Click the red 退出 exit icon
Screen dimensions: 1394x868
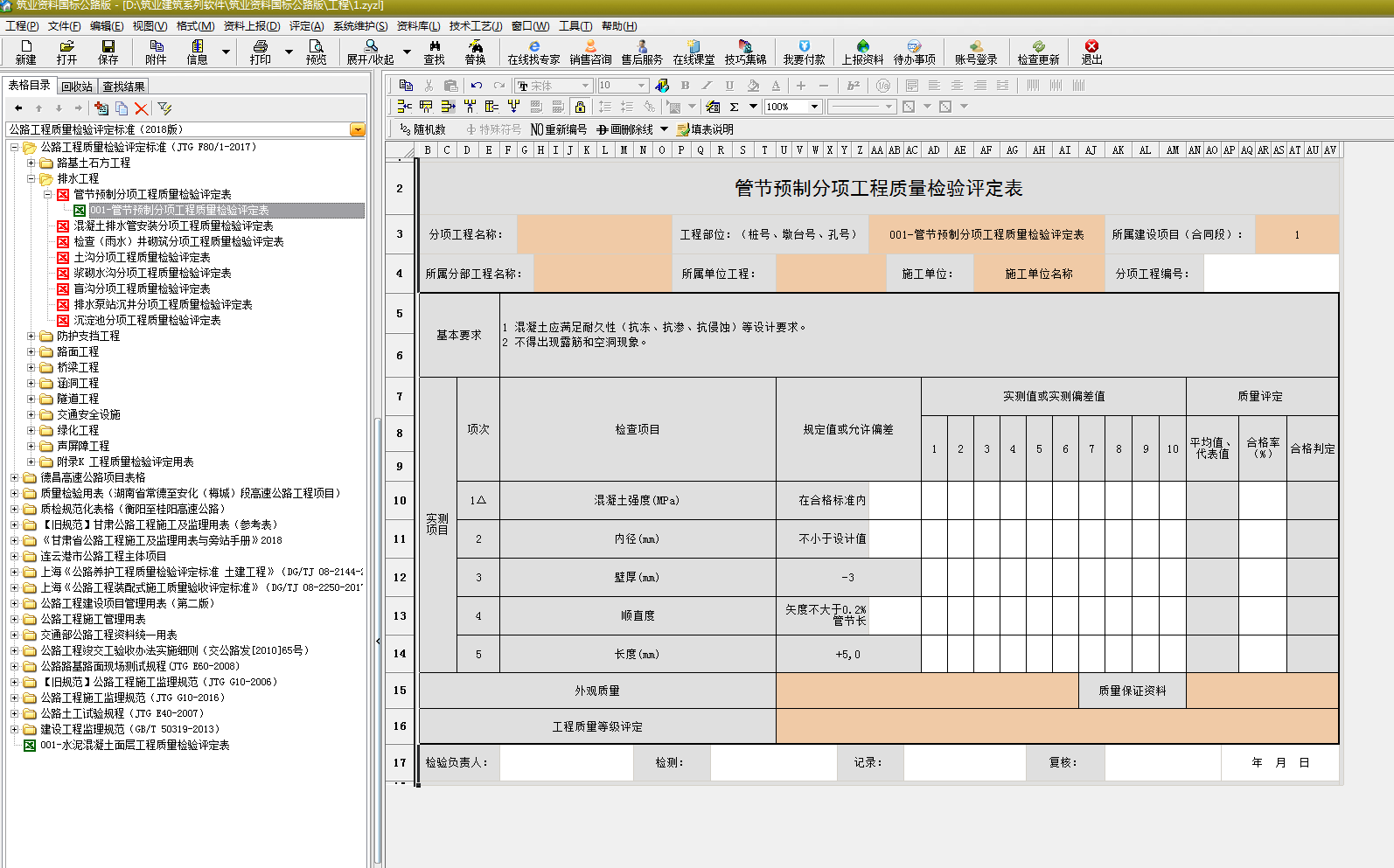(1091, 52)
